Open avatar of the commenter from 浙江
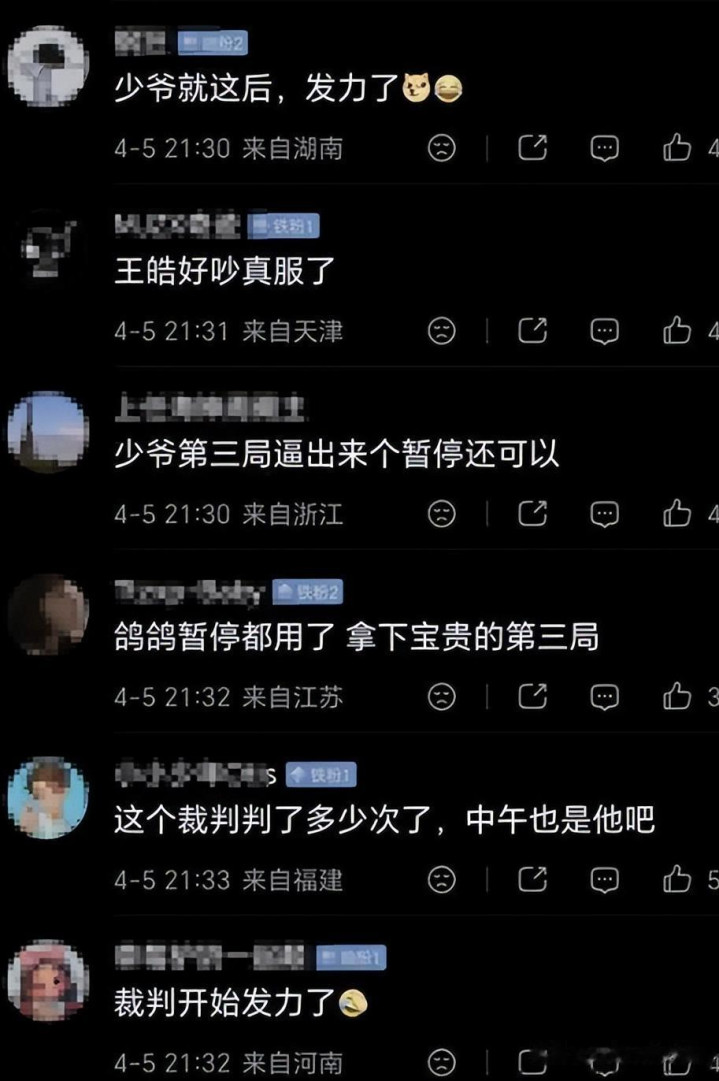Viewport: 719px width, 1081px height. [x=47, y=432]
